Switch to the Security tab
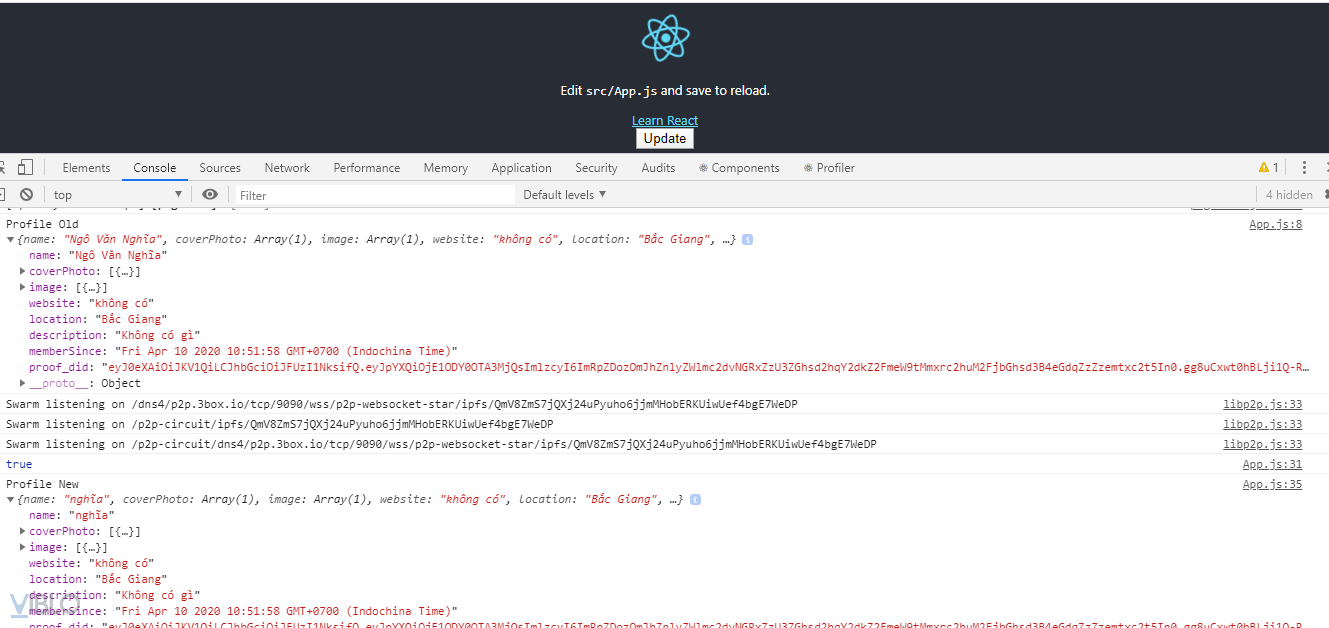This screenshot has width=1329, height=628. (596, 168)
